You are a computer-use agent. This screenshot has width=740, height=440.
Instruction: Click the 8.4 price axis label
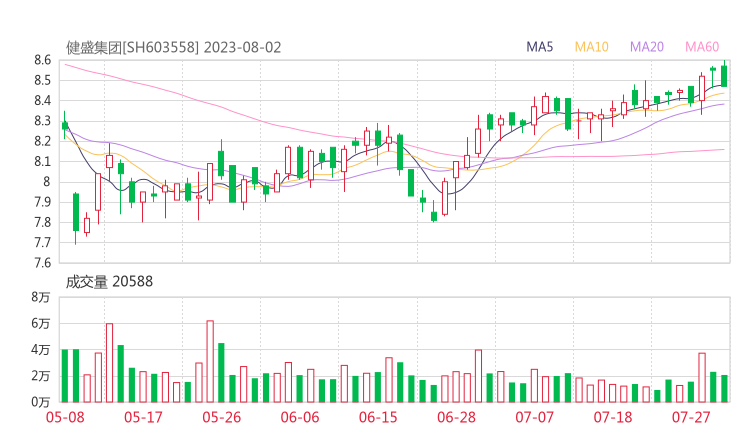point(42,101)
